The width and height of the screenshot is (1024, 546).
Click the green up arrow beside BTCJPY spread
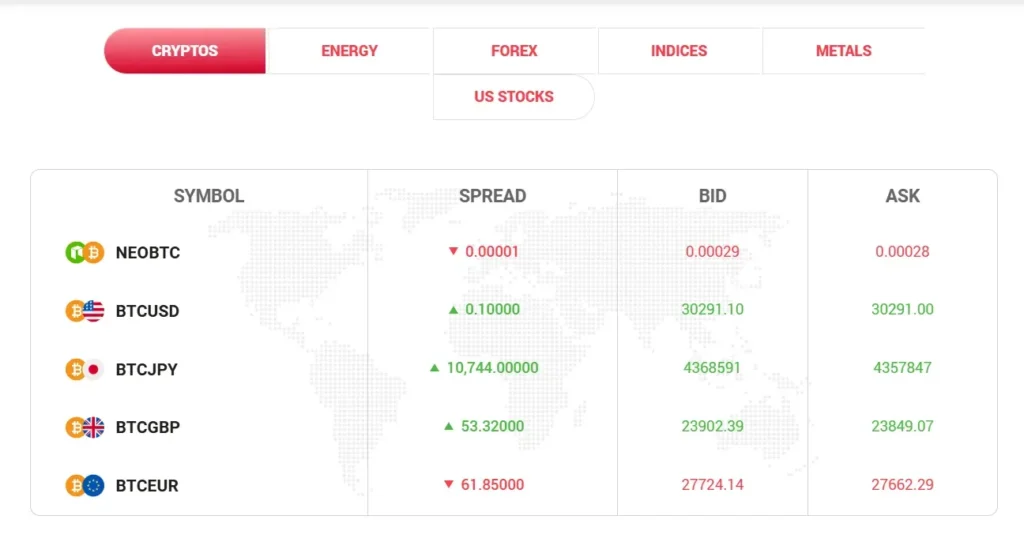(x=434, y=368)
